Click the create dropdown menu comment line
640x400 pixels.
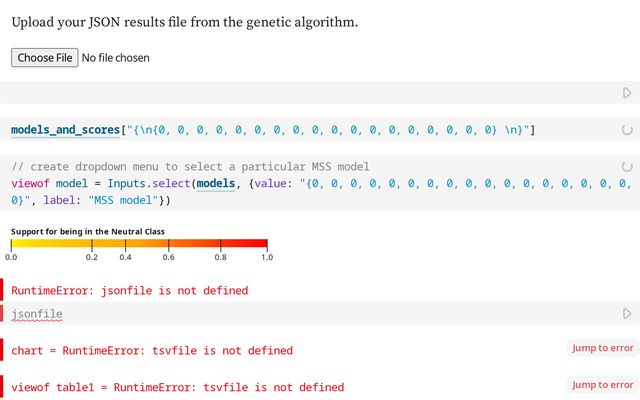[190, 166]
